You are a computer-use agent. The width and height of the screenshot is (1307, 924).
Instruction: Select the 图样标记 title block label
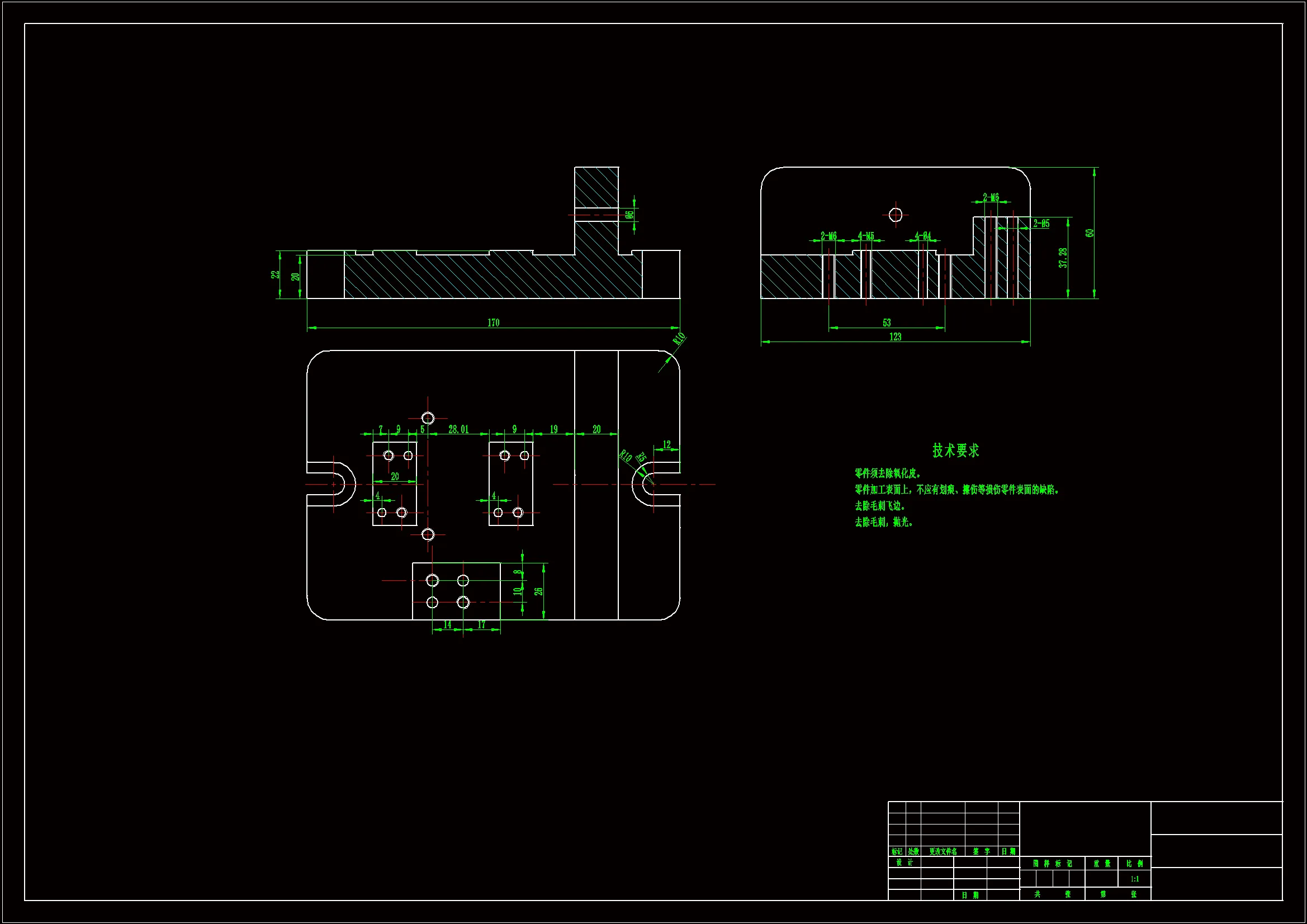[1052, 864]
